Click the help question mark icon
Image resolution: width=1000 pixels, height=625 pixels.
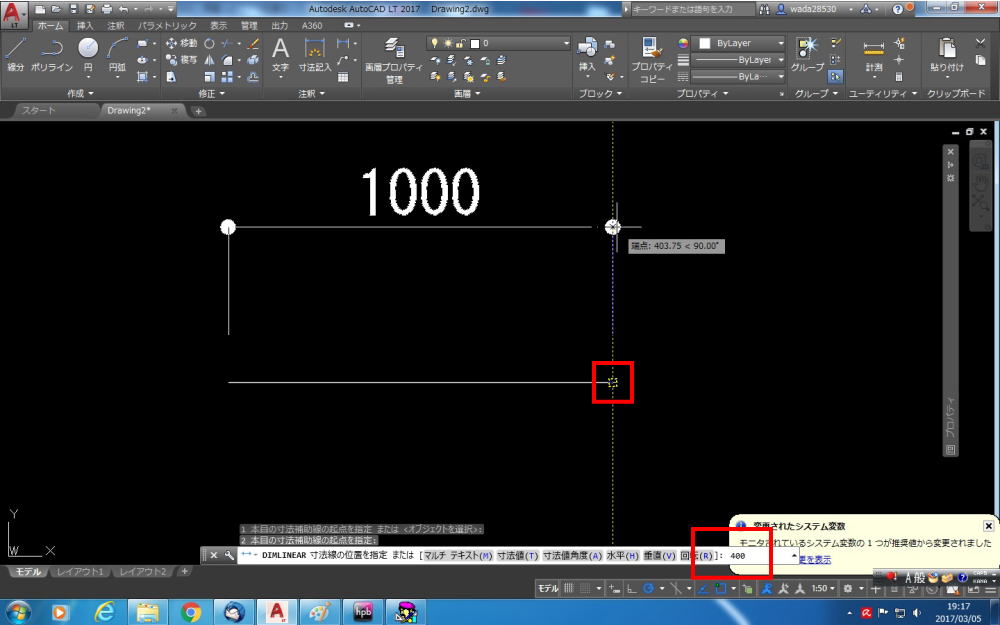coord(897,9)
